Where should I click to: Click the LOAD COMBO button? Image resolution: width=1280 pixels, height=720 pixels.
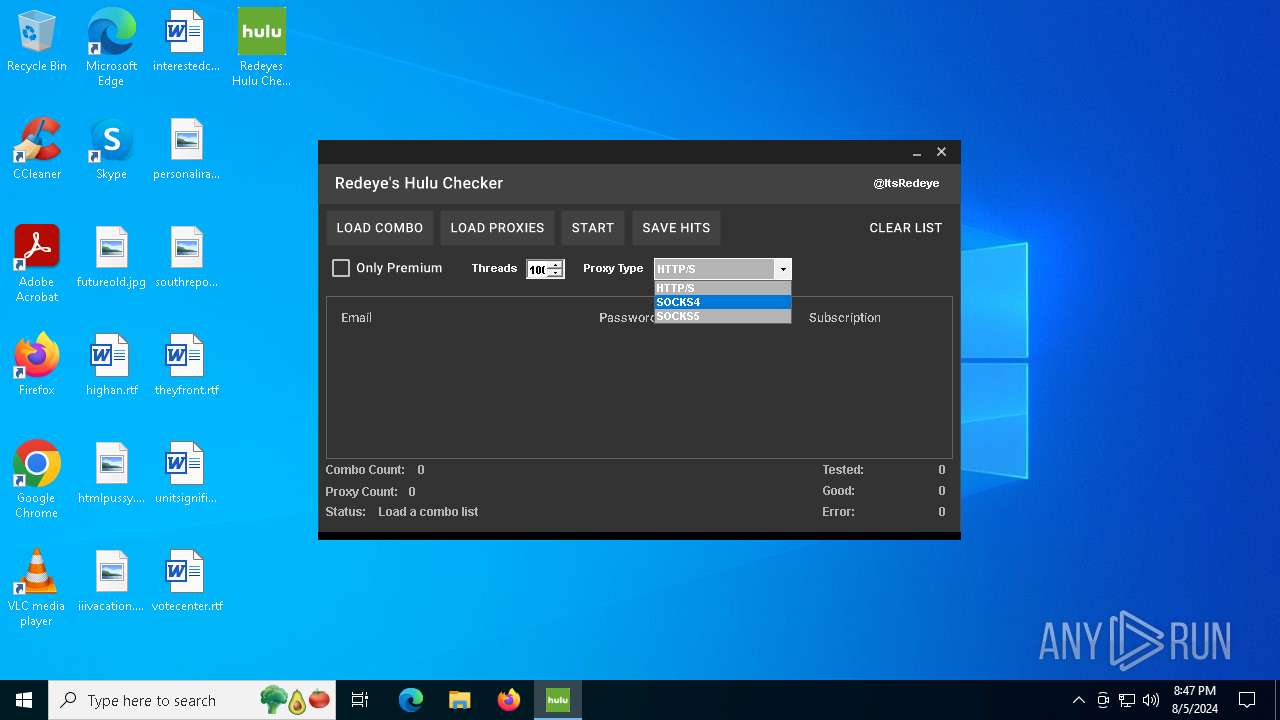[x=380, y=228]
